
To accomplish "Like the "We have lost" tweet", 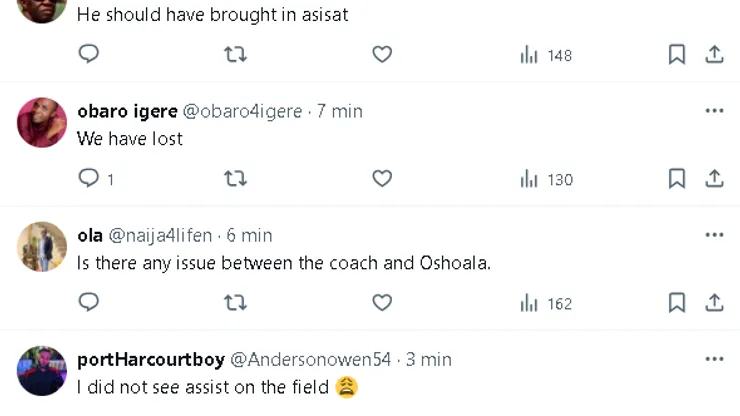I will (382, 178).
